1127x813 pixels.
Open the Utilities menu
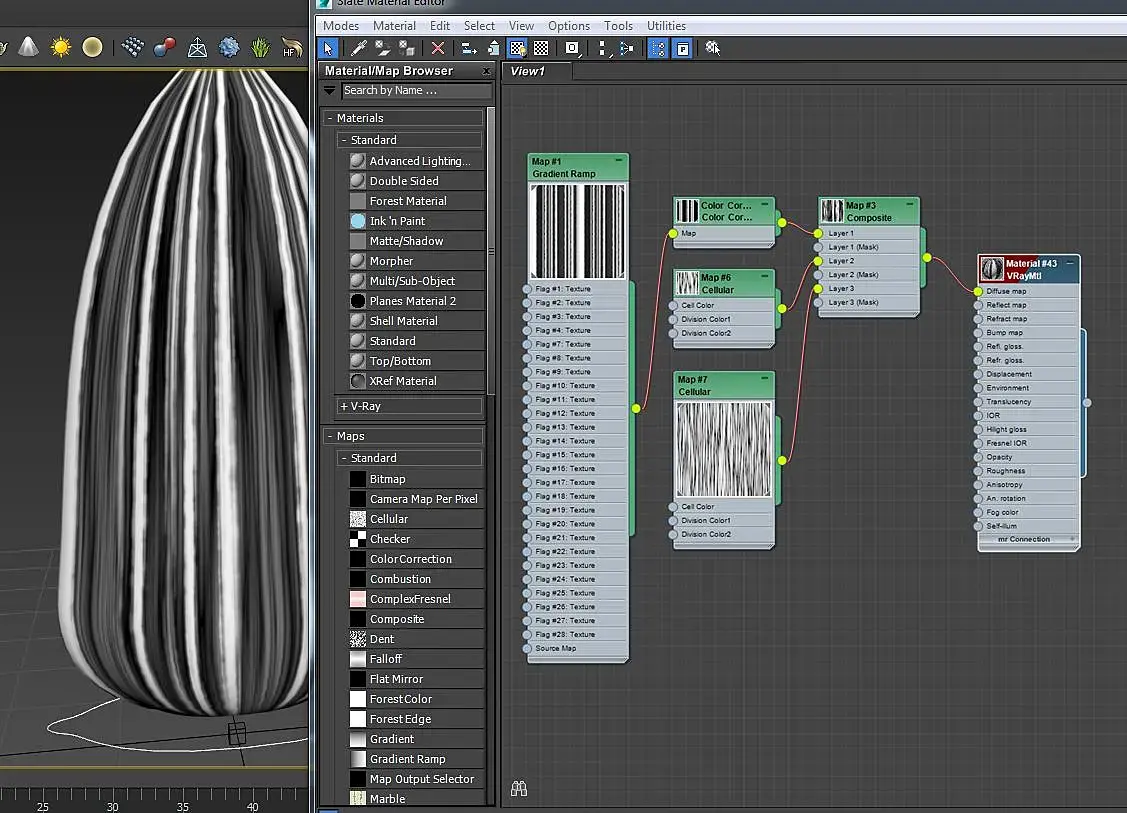[x=666, y=26]
